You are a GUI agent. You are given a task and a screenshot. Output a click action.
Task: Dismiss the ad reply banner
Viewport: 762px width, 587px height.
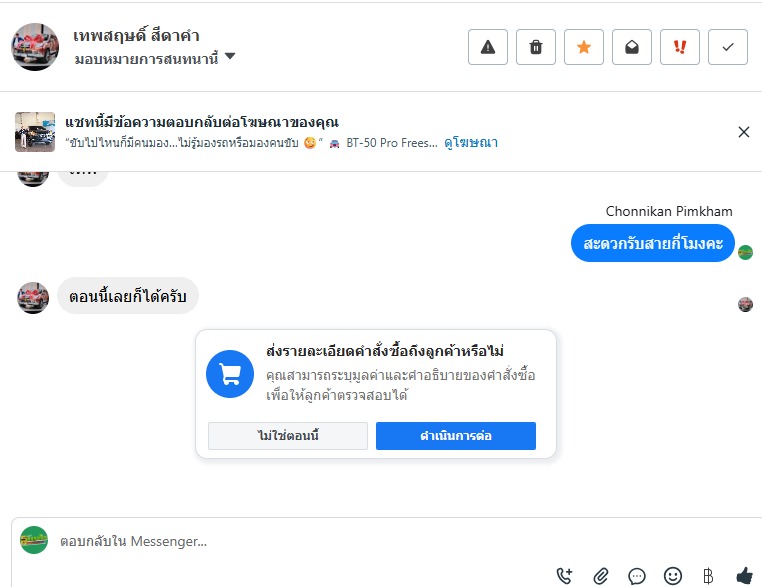[x=743, y=132]
